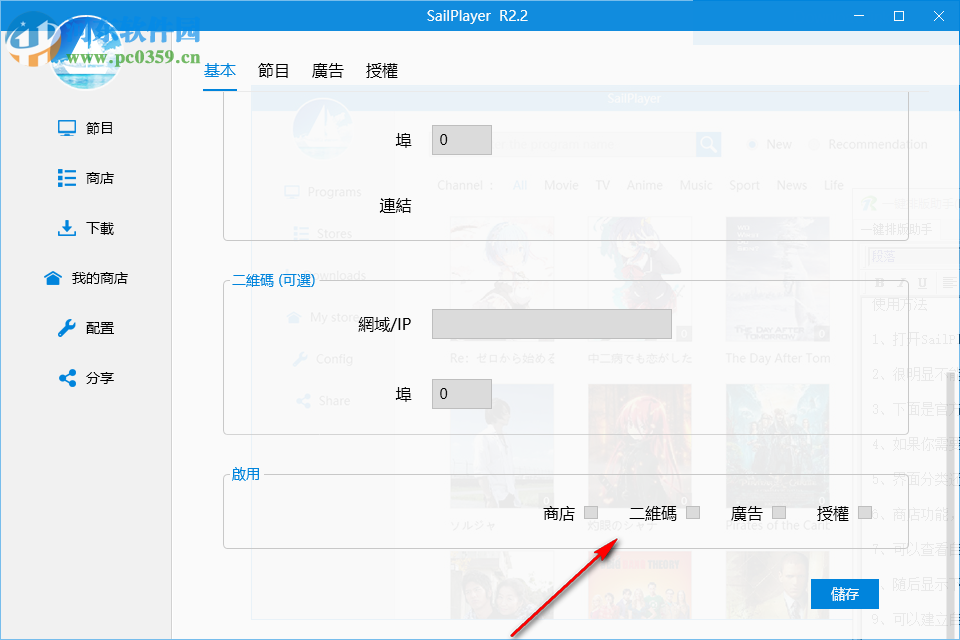Open the 授權 tab
This screenshot has height=640, width=960.
point(382,70)
